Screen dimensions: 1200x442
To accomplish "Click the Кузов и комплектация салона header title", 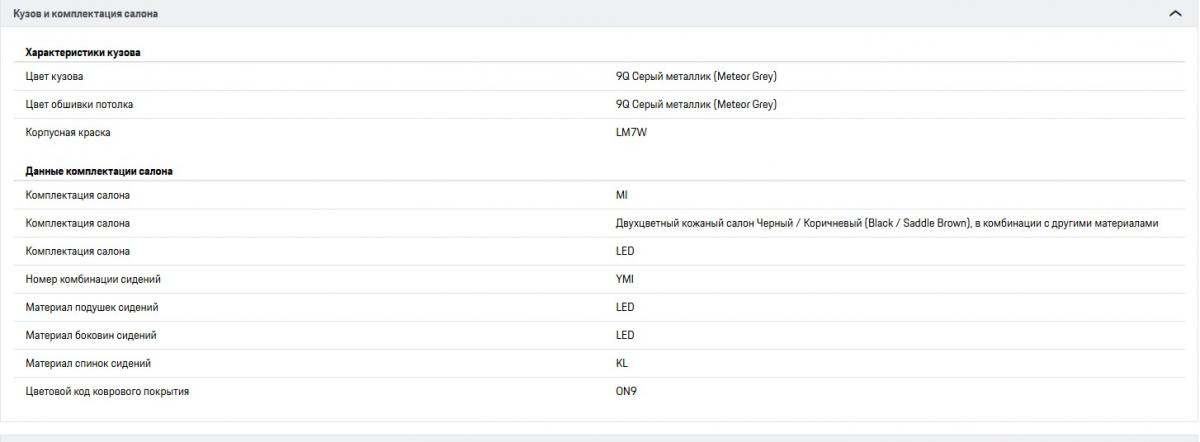I will pos(84,14).
